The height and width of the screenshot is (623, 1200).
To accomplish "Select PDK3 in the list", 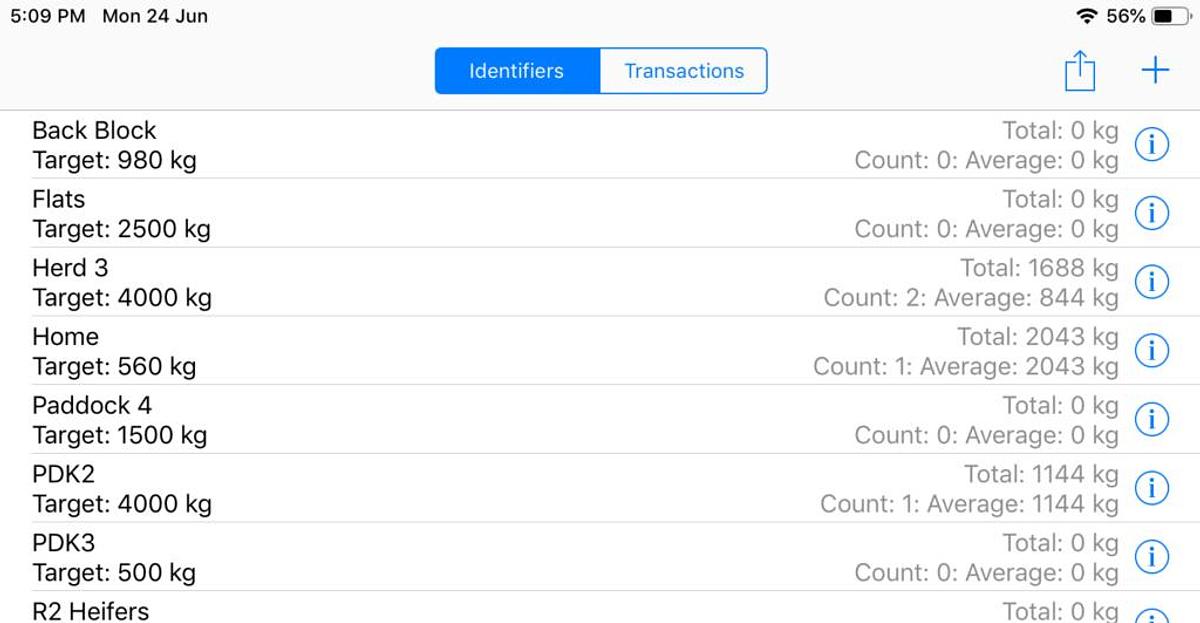I will click(400, 557).
